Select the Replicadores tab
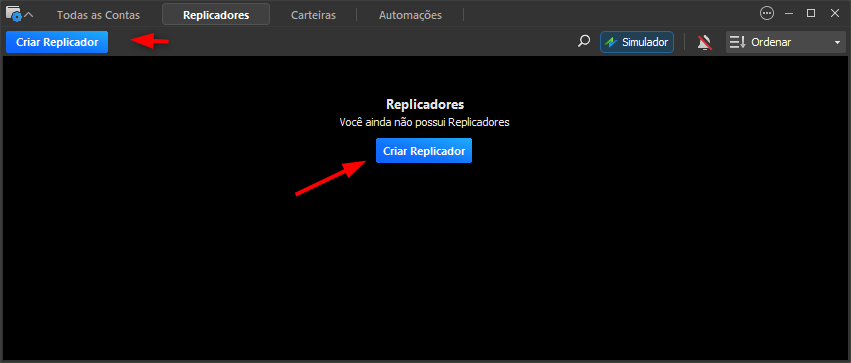 (216, 15)
